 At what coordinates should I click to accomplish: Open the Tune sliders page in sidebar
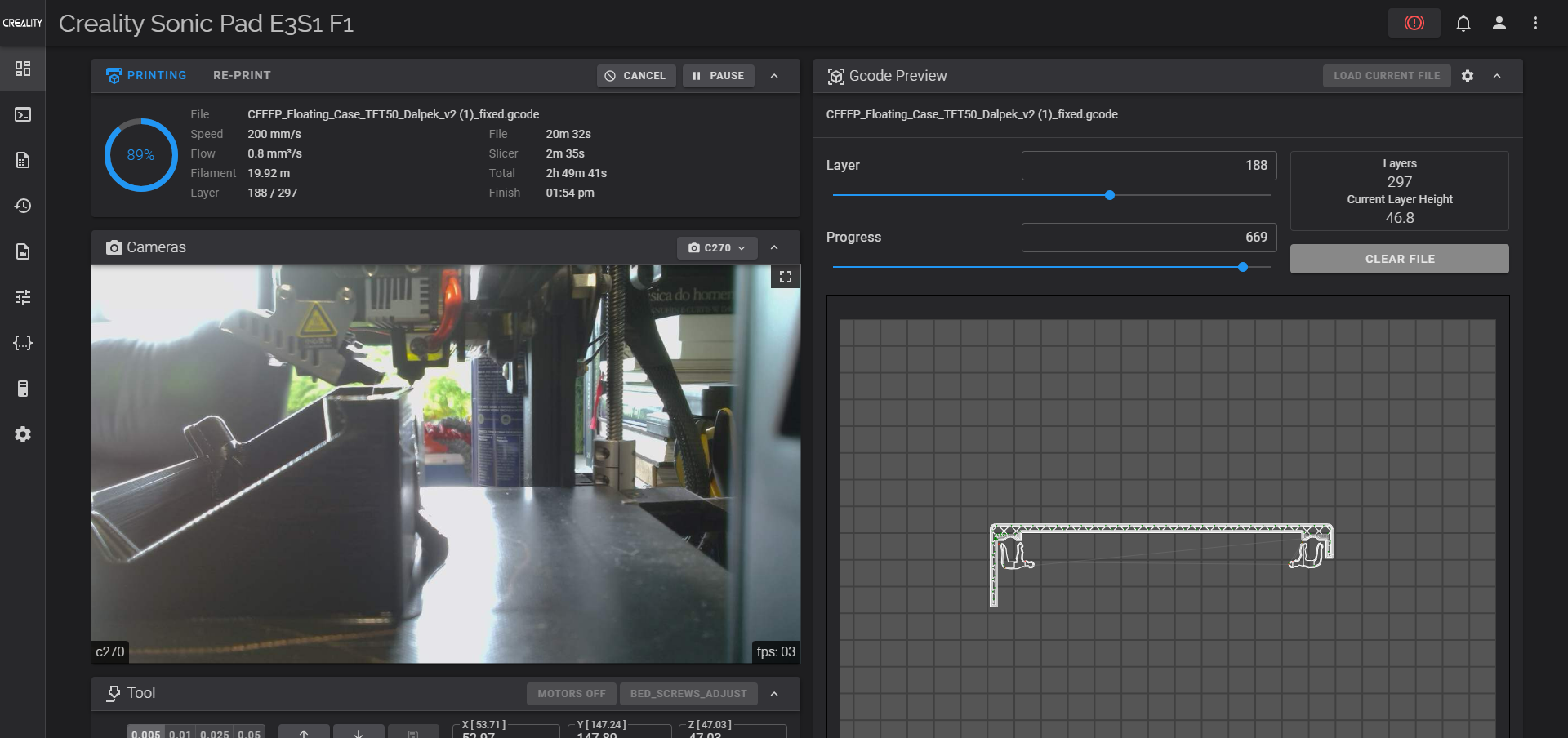23,297
